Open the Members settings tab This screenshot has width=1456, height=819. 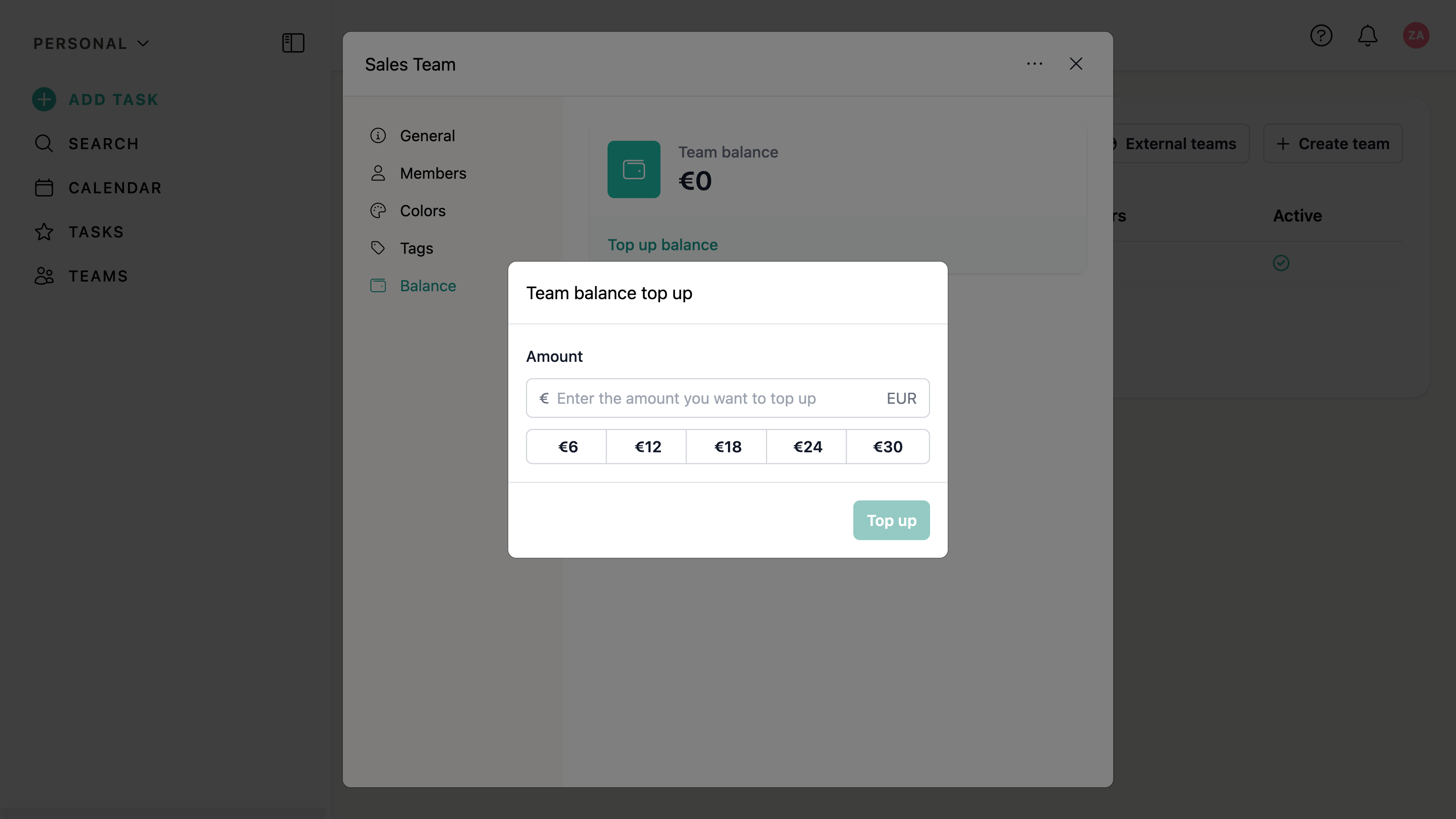tap(432, 173)
